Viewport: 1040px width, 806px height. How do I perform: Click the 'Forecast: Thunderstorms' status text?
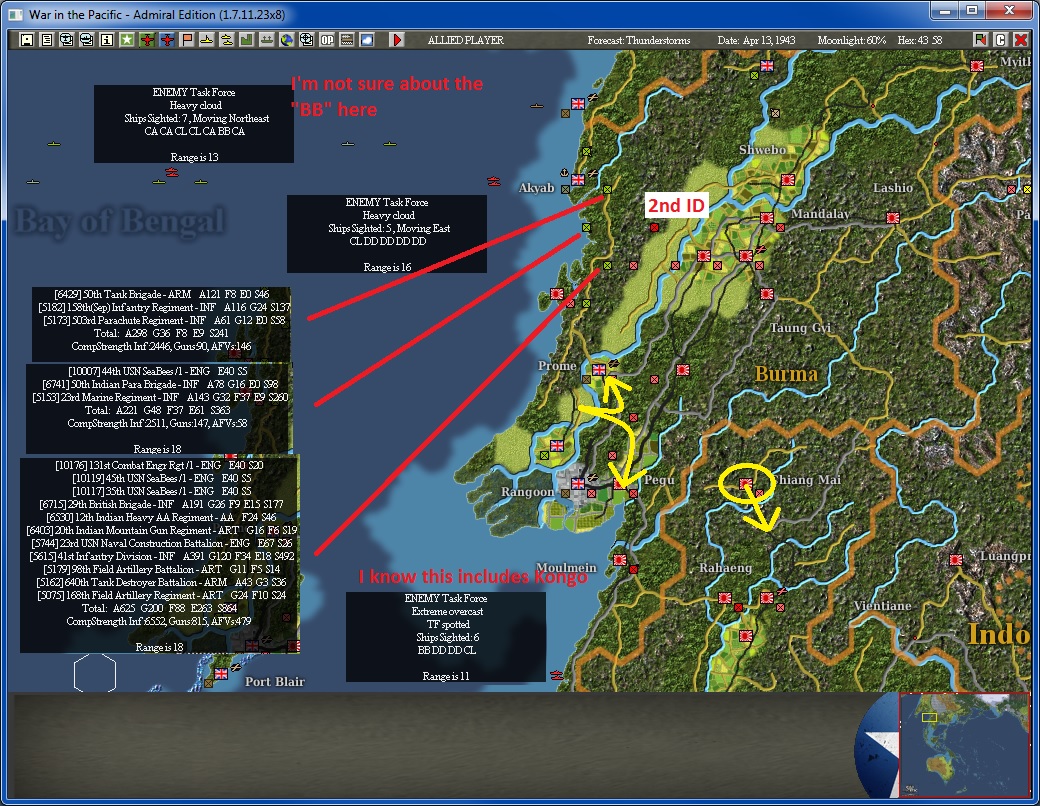[x=639, y=40]
